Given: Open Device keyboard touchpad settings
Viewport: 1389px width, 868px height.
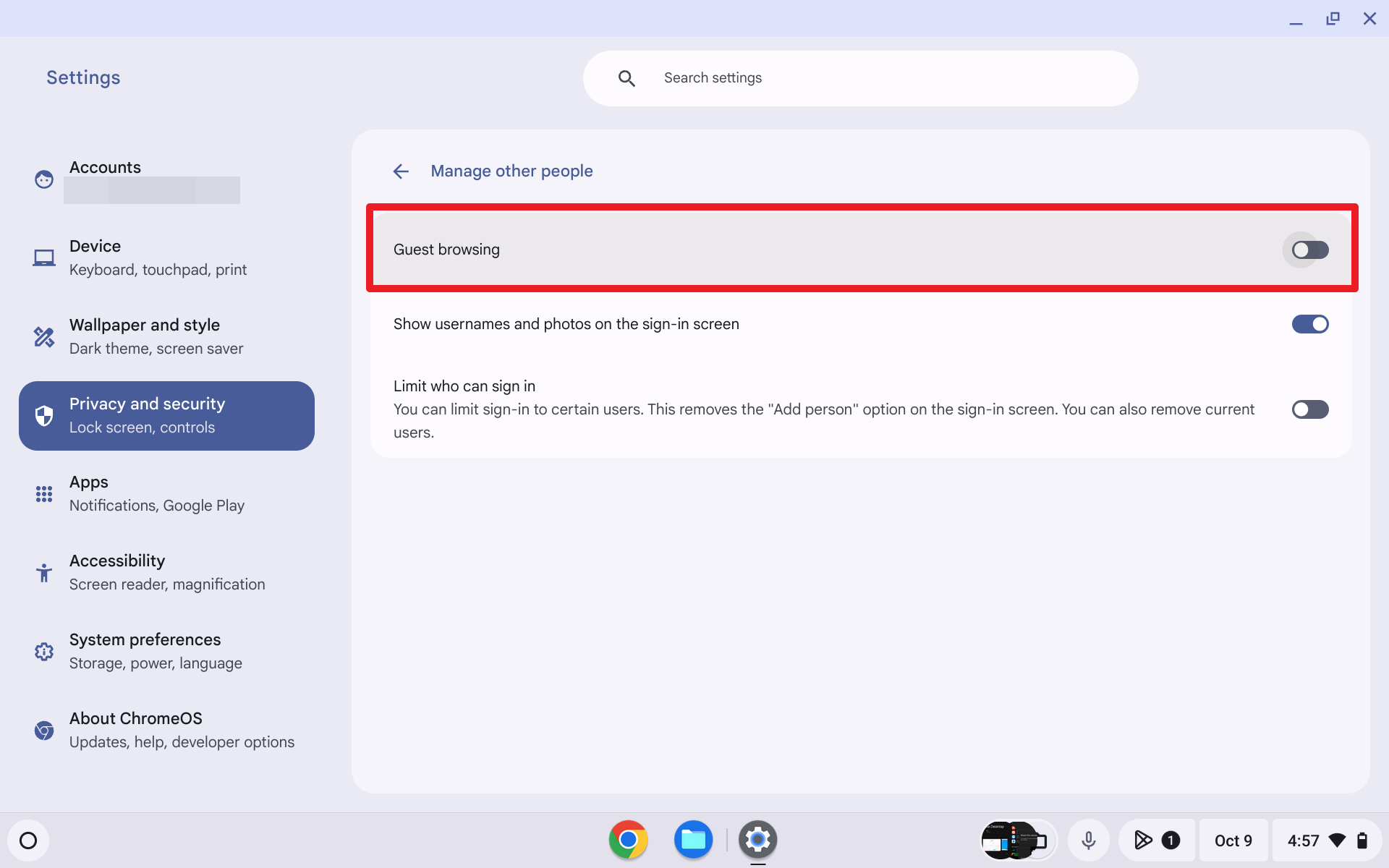Looking at the screenshot, I should click(161, 257).
